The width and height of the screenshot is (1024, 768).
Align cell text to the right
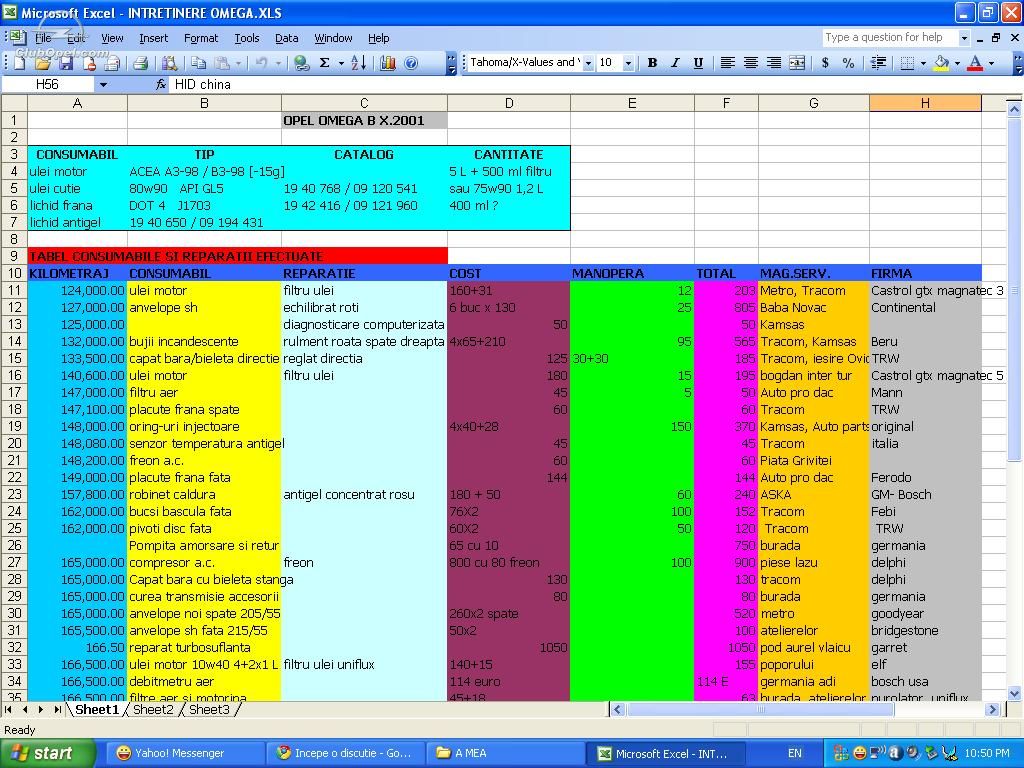[774, 63]
